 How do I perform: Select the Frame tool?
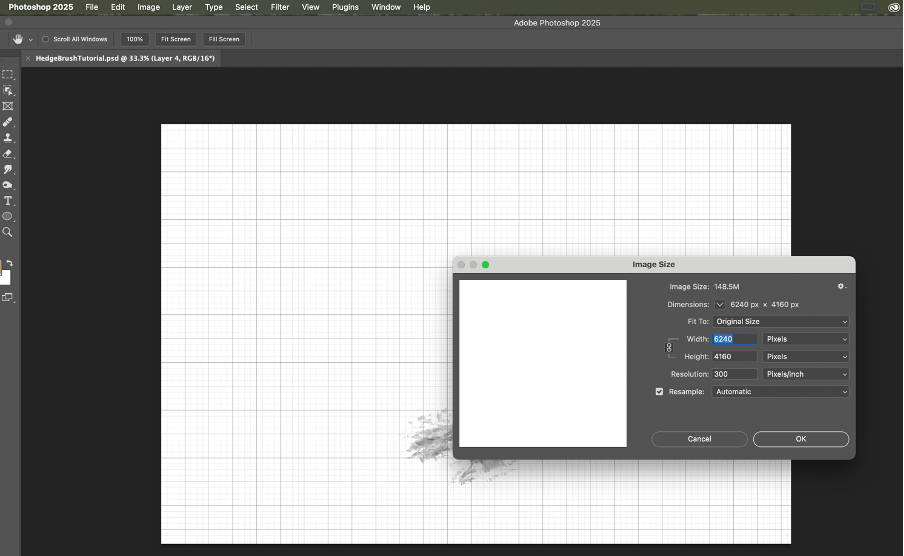click(x=8, y=106)
